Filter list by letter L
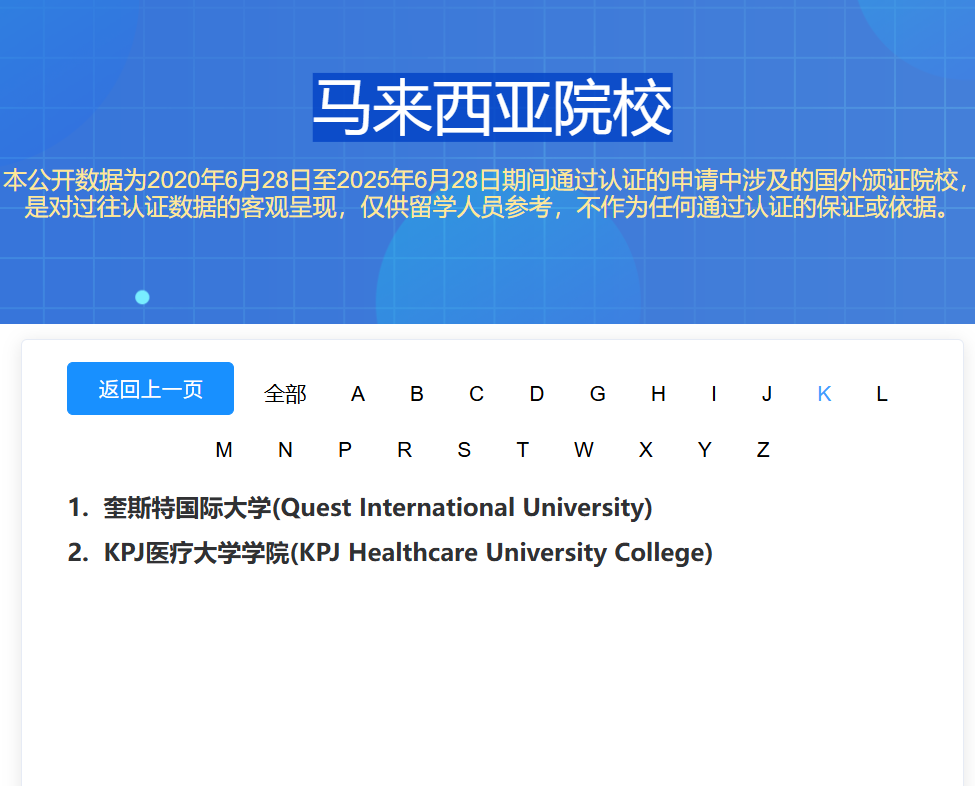The height and width of the screenshot is (786, 975). 881,394
